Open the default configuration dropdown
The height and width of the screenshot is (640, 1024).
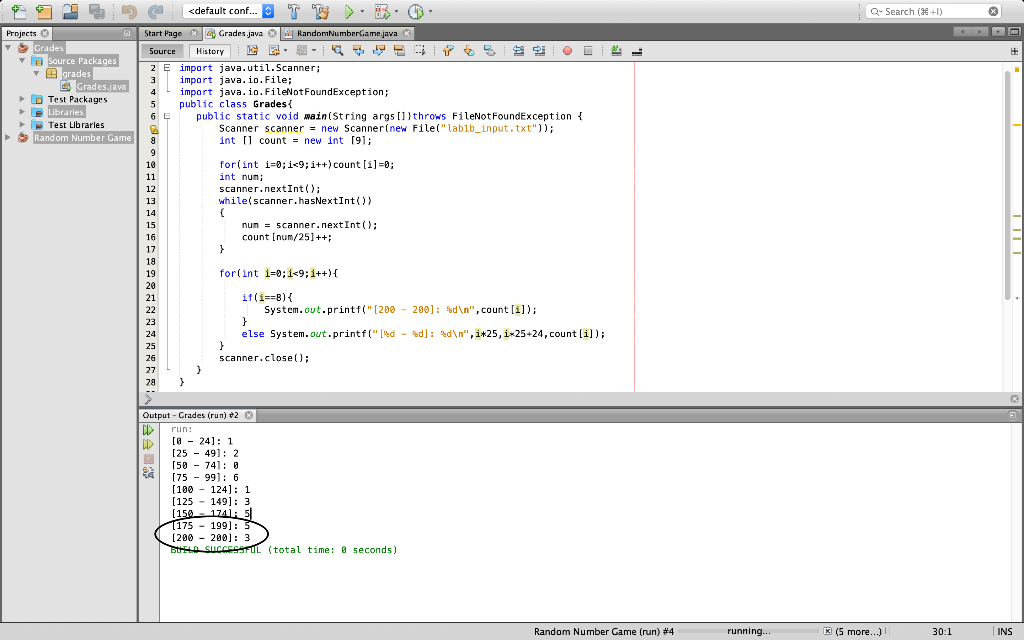point(229,11)
